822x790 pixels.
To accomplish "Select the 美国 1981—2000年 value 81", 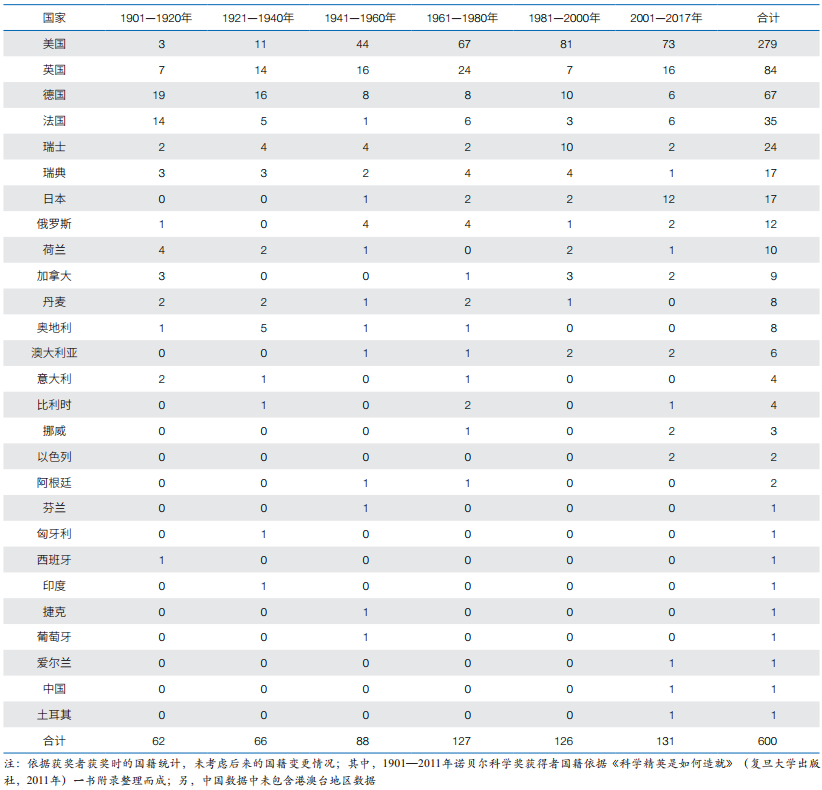I will pyautogui.click(x=566, y=44).
